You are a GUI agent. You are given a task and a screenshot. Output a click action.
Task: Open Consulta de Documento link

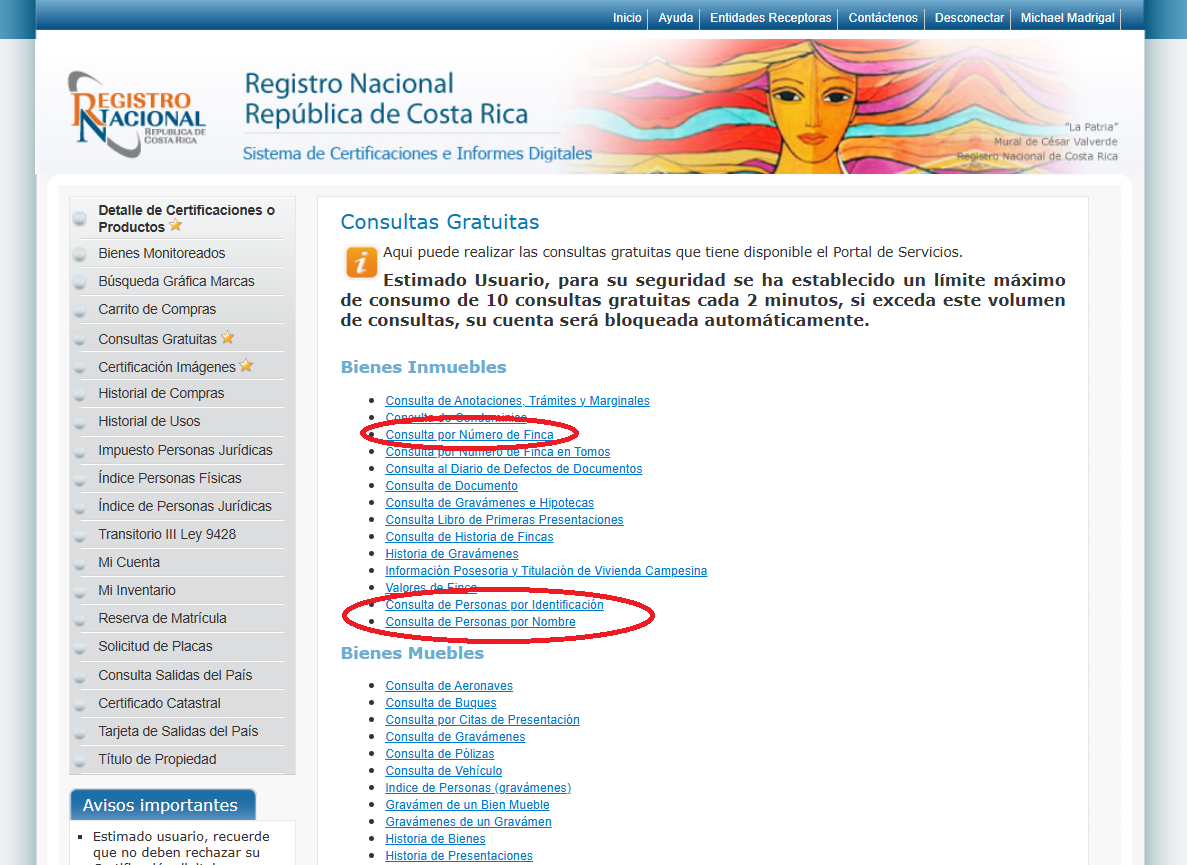coord(451,485)
